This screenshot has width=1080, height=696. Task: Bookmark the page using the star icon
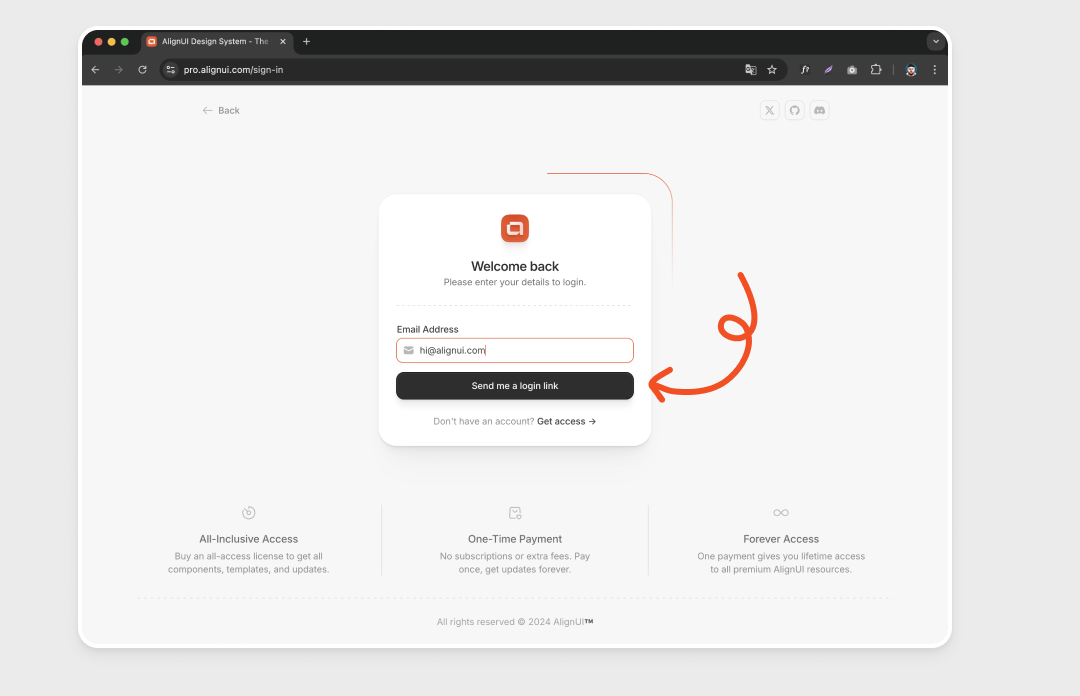pos(771,69)
